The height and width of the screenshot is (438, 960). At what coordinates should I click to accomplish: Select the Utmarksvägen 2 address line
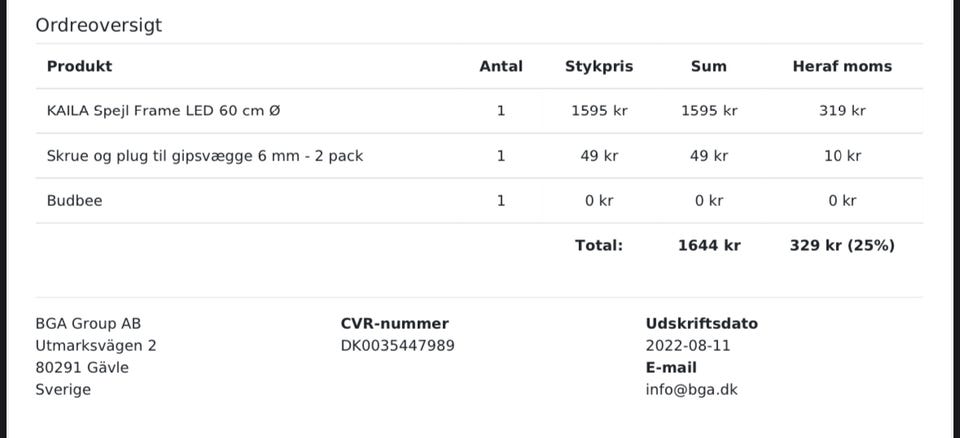click(95, 346)
